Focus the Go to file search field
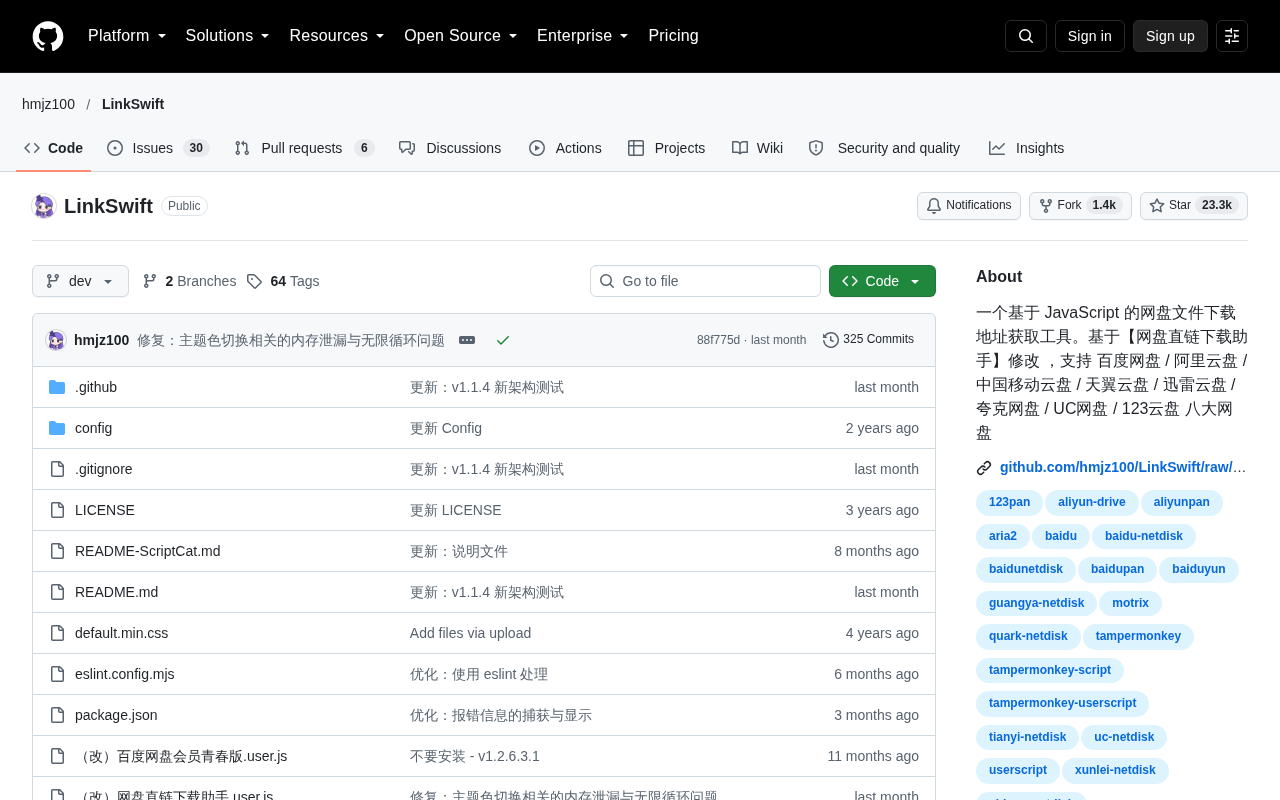This screenshot has width=1280, height=800. pos(705,281)
